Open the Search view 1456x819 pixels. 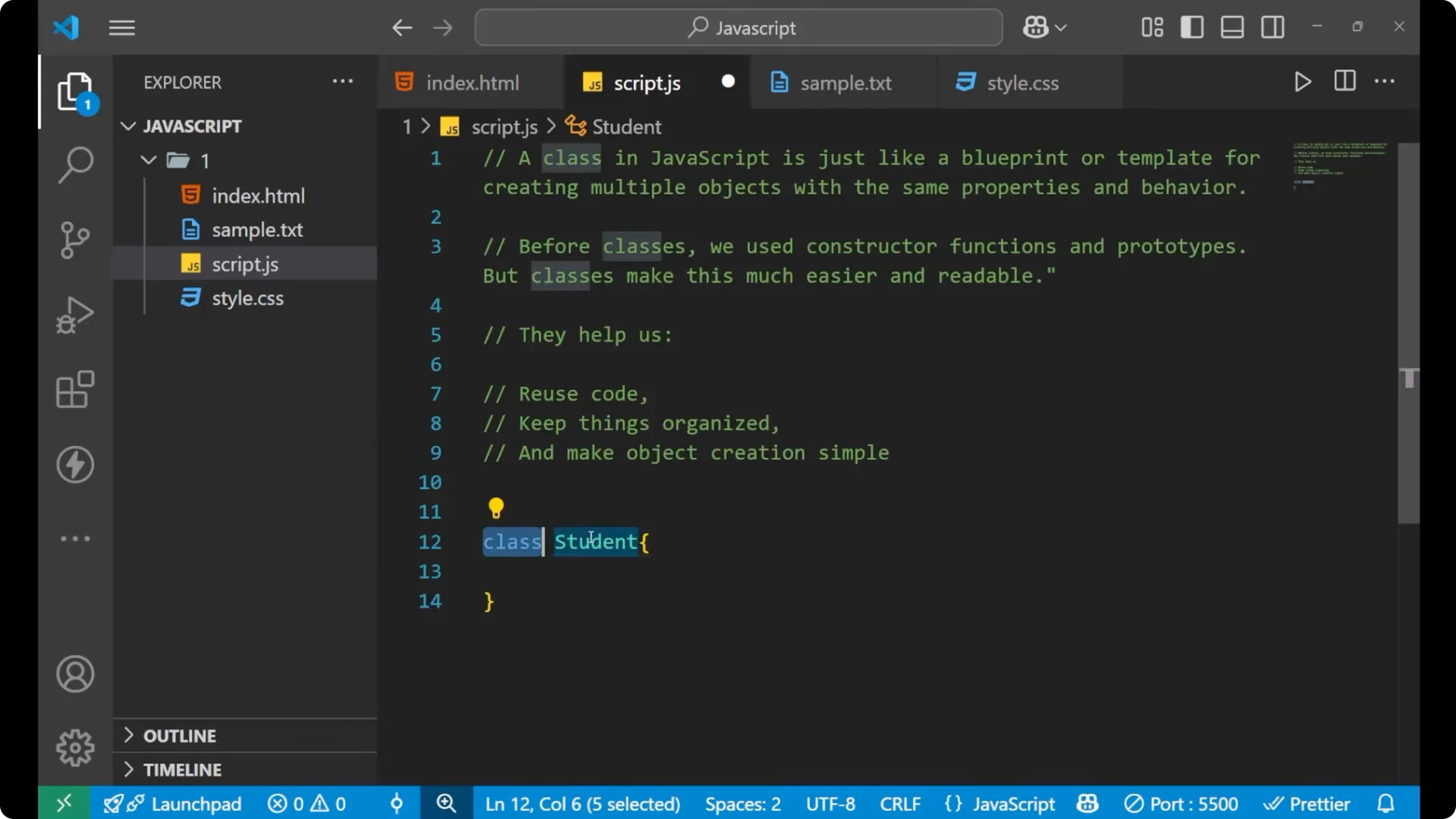(75, 165)
